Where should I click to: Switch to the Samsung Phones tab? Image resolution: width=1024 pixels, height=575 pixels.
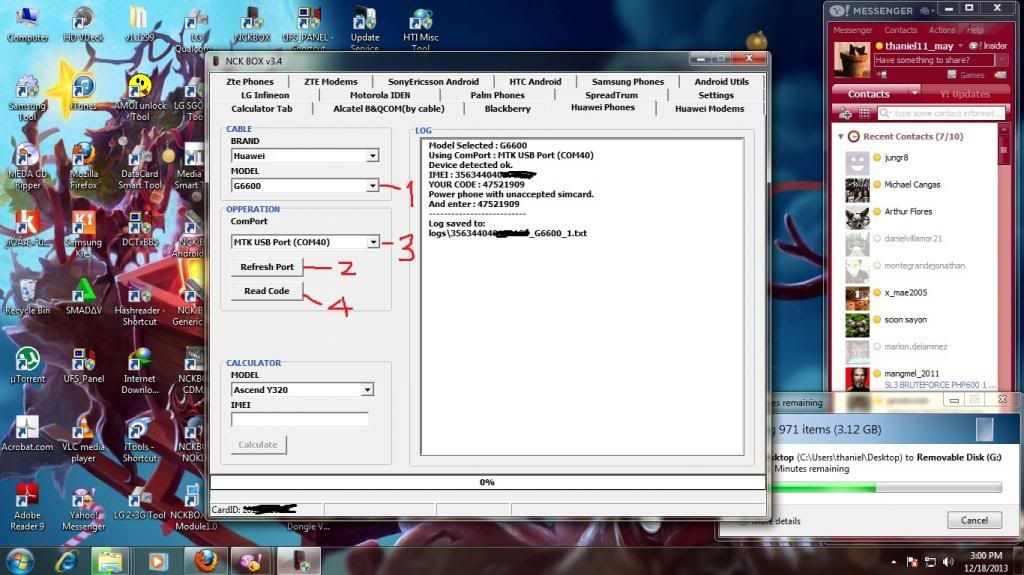627,82
